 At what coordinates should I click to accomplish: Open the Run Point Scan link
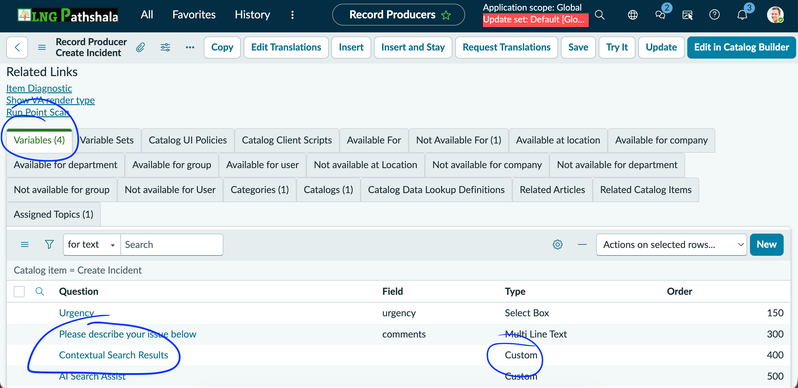pyautogui.click(x=38, y=113)
